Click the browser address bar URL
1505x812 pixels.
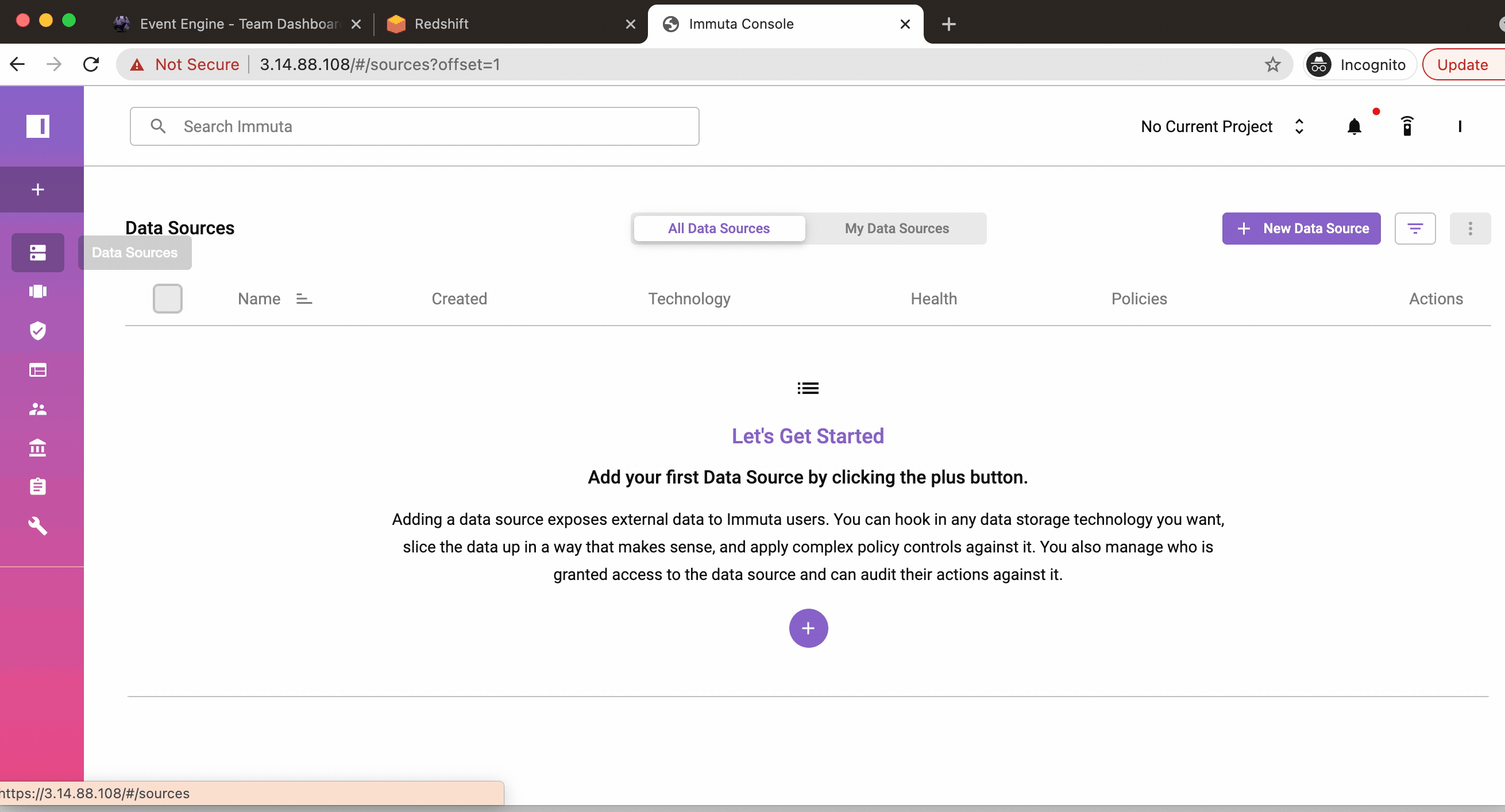380,64
